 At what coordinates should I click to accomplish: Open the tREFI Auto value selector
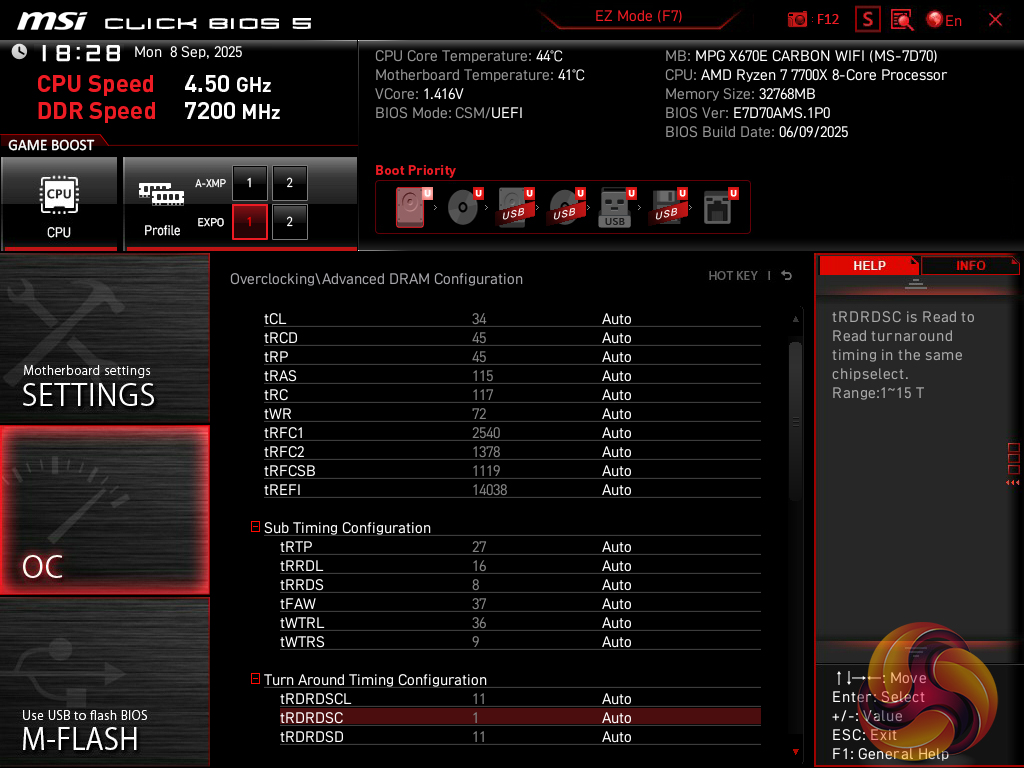click(x=616, y=490)
